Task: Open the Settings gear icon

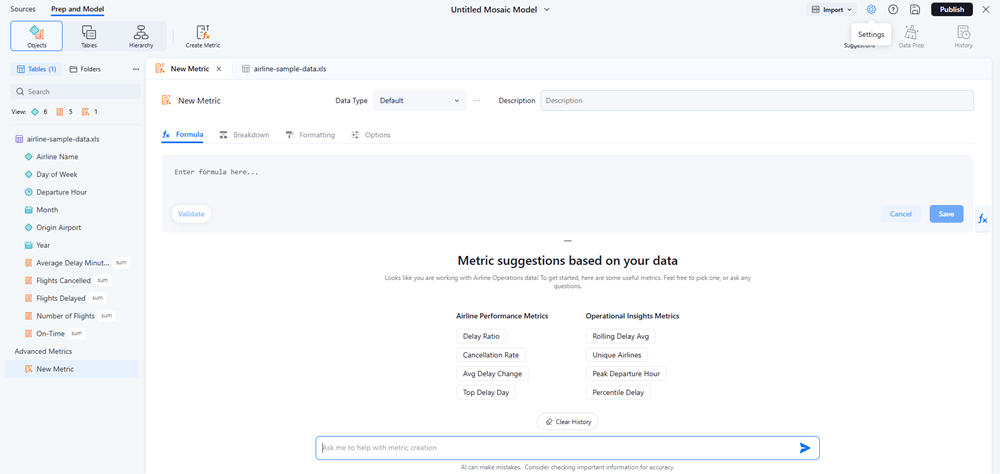Action: [x=871, y=9]
